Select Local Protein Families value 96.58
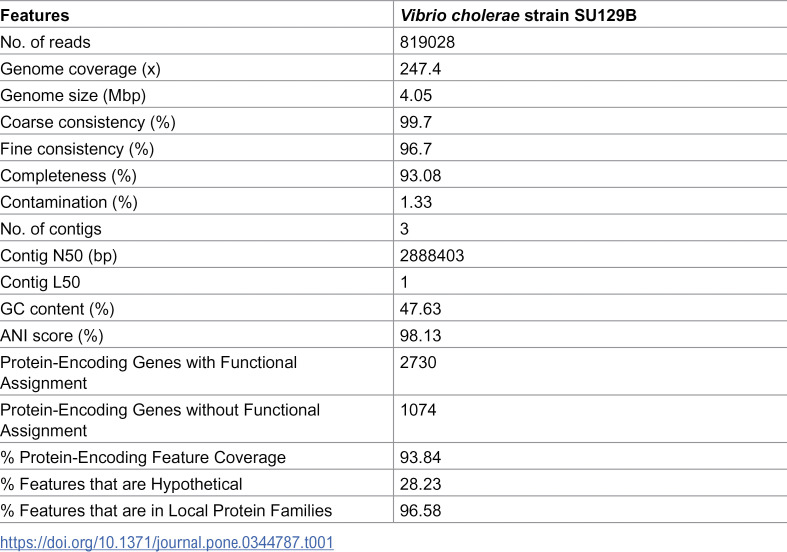Image resolution: width=787 pixels, height=552 pixels. [x=420, y=511]
